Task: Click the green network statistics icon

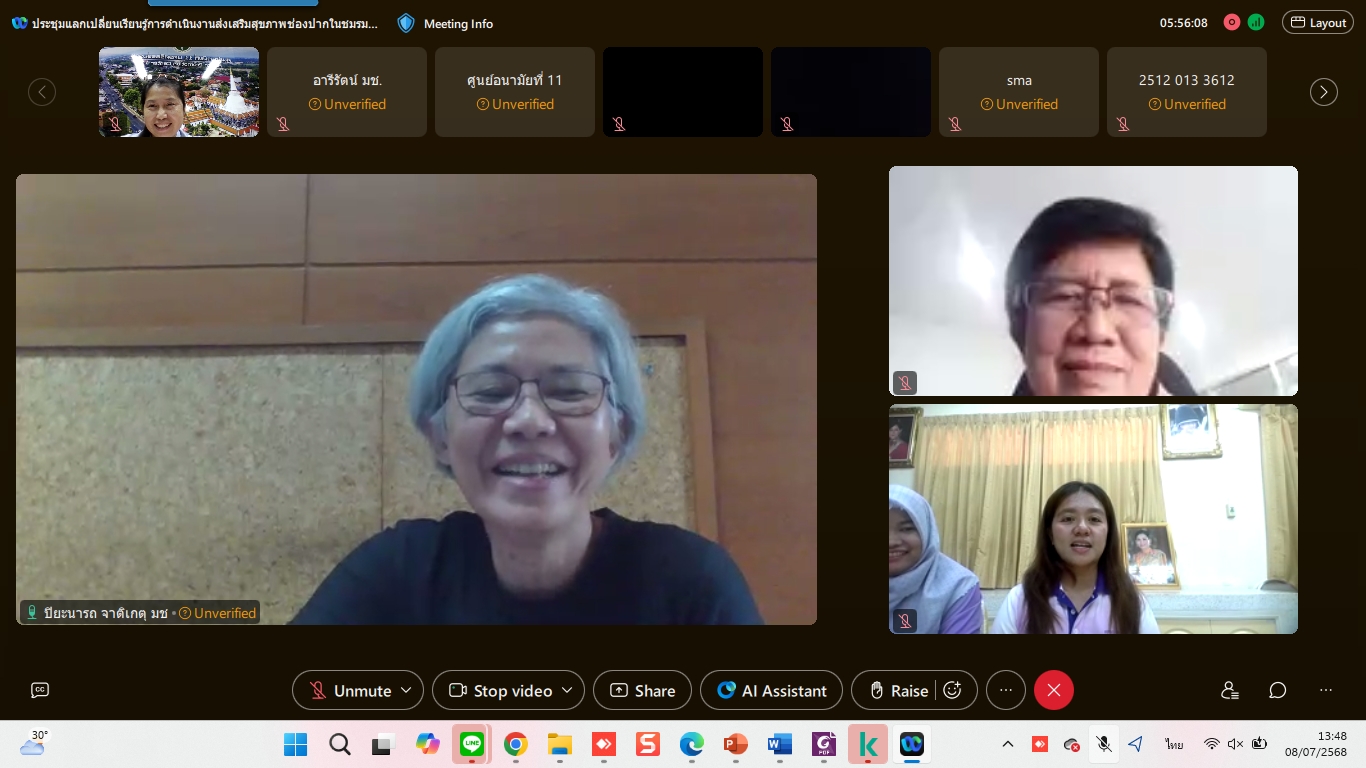Action: click(1256, 22)
